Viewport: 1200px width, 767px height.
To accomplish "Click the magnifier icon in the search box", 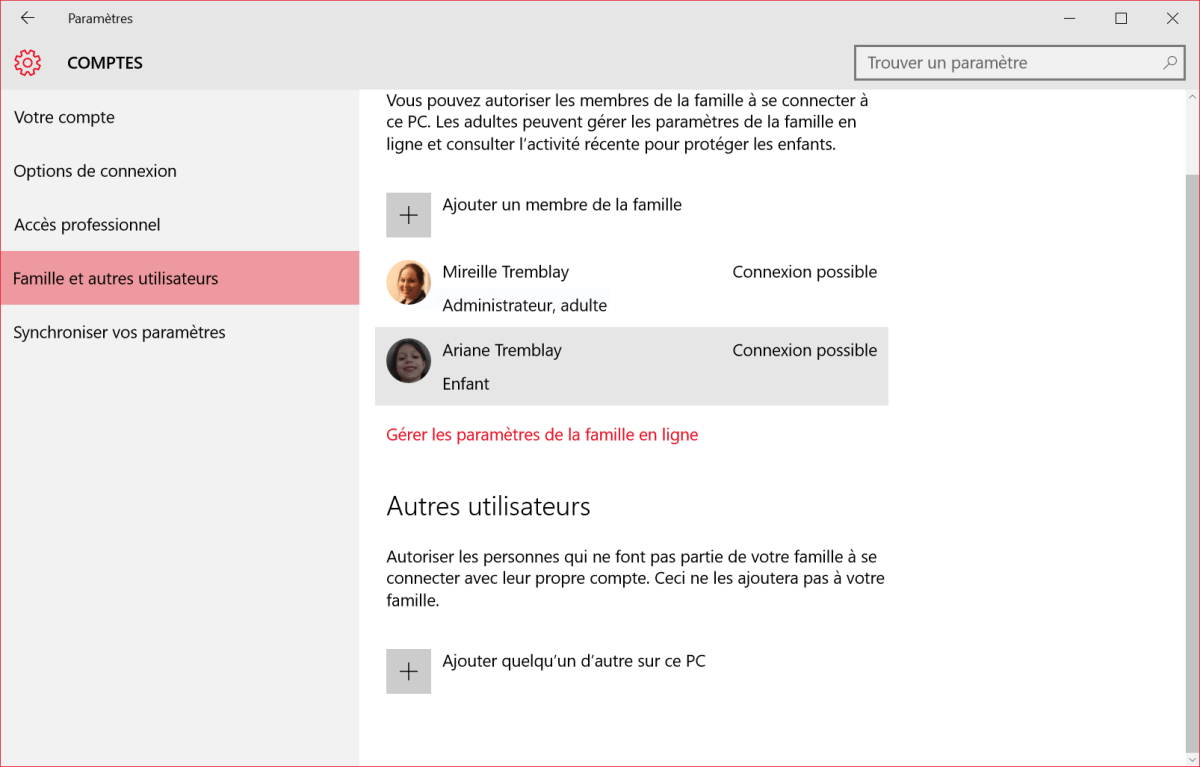I will tap(1169, 63).
